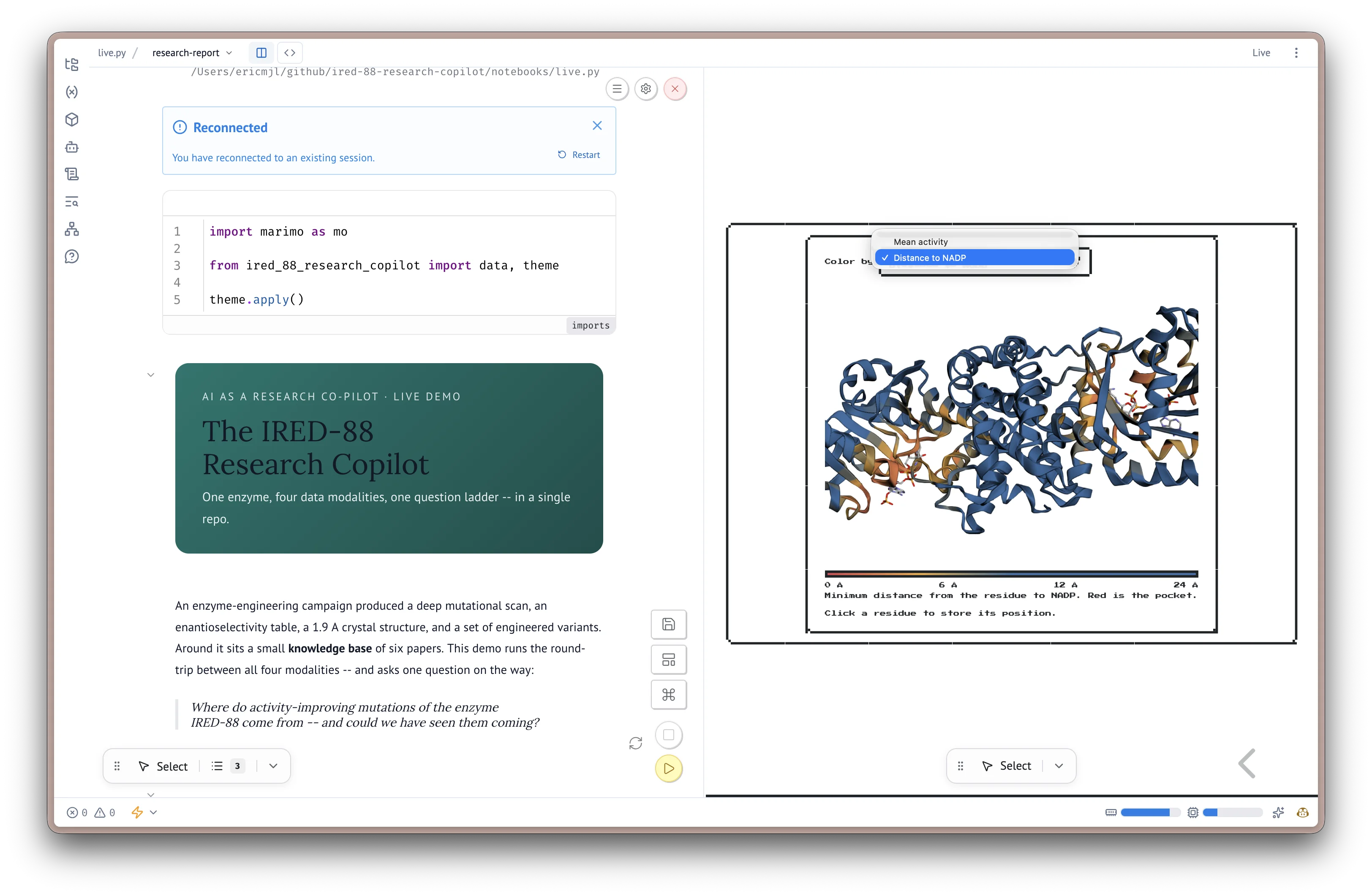Image resolution: width=1372 pixels, height=896 pixels.
Task: Click the lightning bolt autorun icon
Action: [136, 812]
